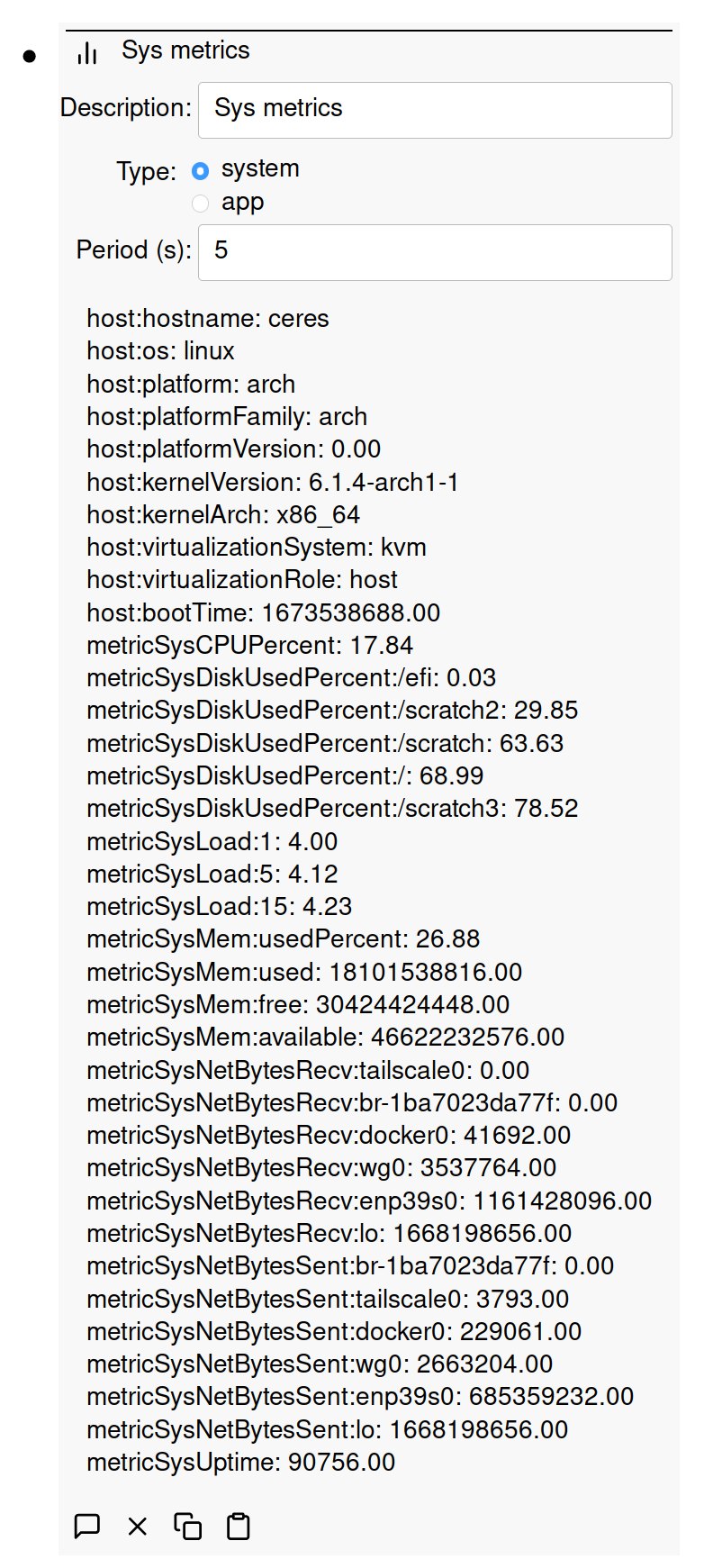Viewport: 704px width, 1568px height.
Task: Select the metricSysUptime reading
Action: (x=240, y=1462)
